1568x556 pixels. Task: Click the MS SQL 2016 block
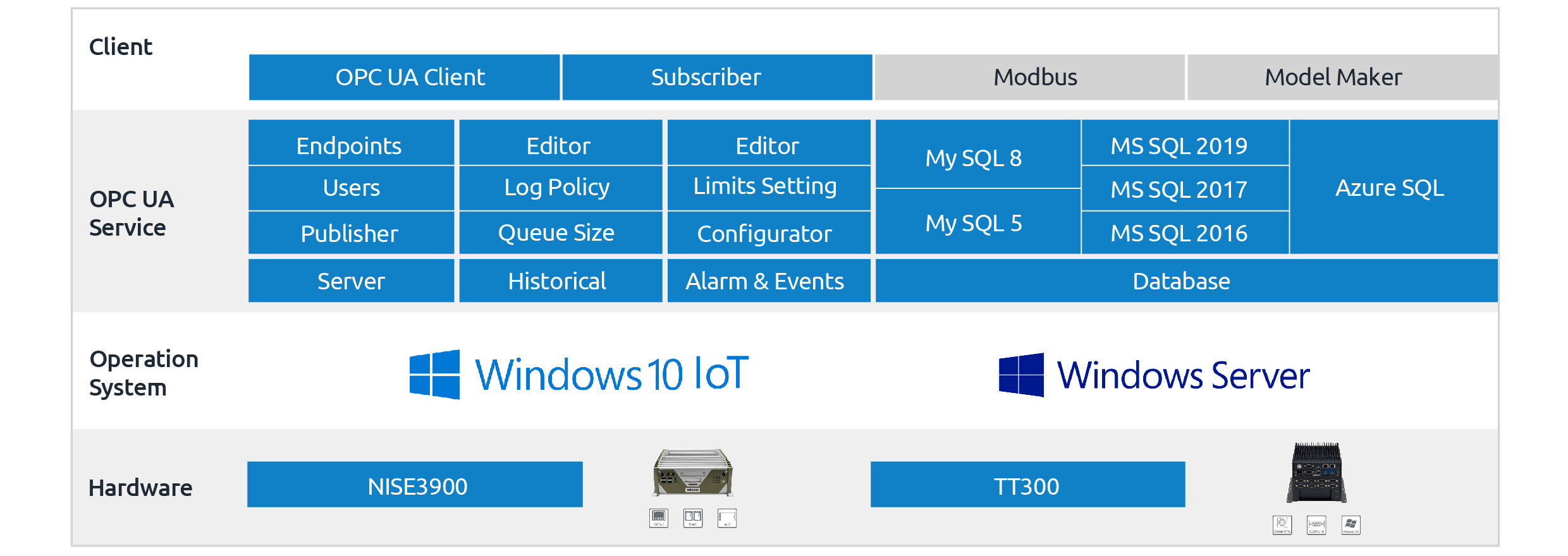[1185, 233]
